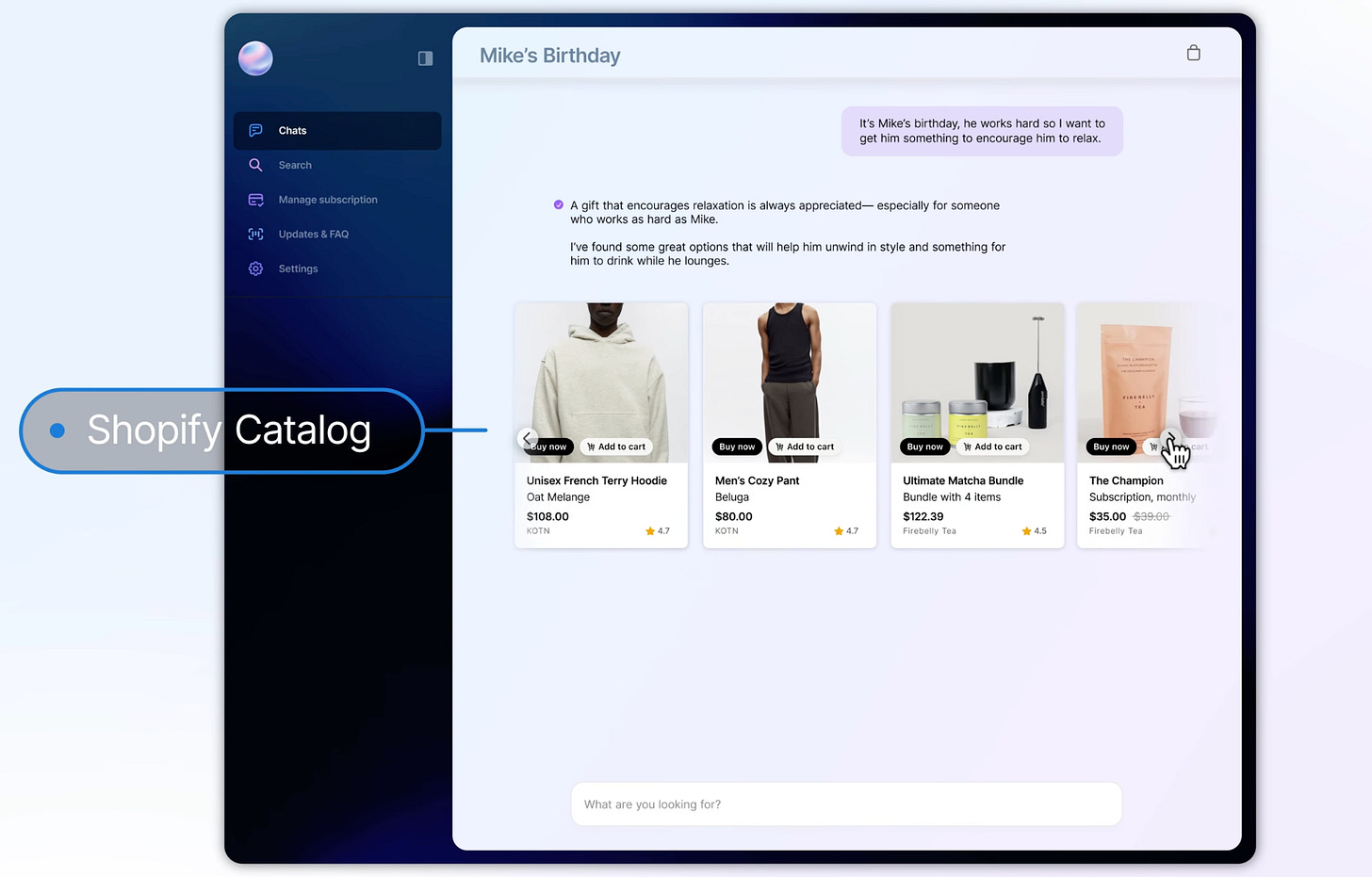Viewport: 1372px width, 877px height.
Task: Click The Champion product title
Action: [1126, 480]
